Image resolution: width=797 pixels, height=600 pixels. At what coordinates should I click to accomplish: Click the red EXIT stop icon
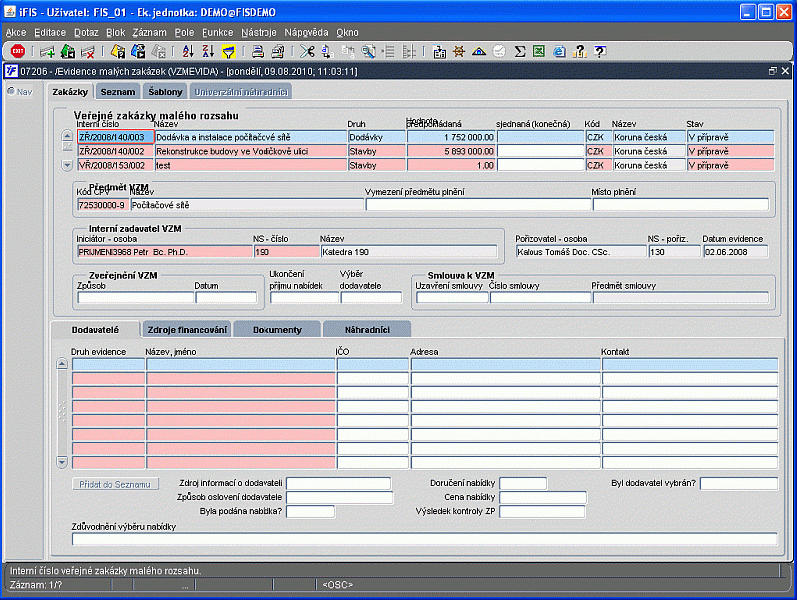point(18,51)
